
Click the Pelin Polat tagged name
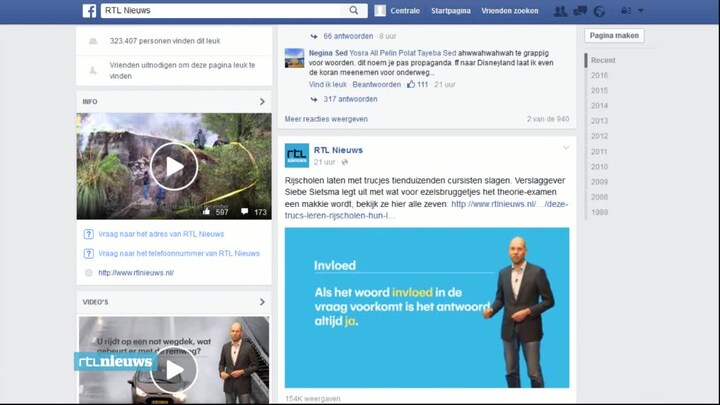[x=398, y=53]
